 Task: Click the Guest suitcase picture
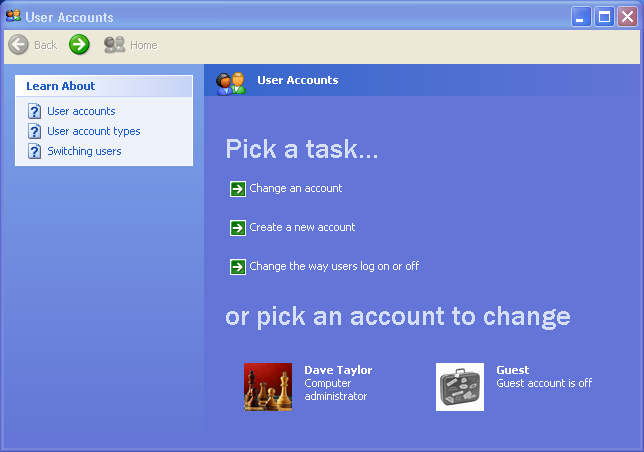[460, 387]
